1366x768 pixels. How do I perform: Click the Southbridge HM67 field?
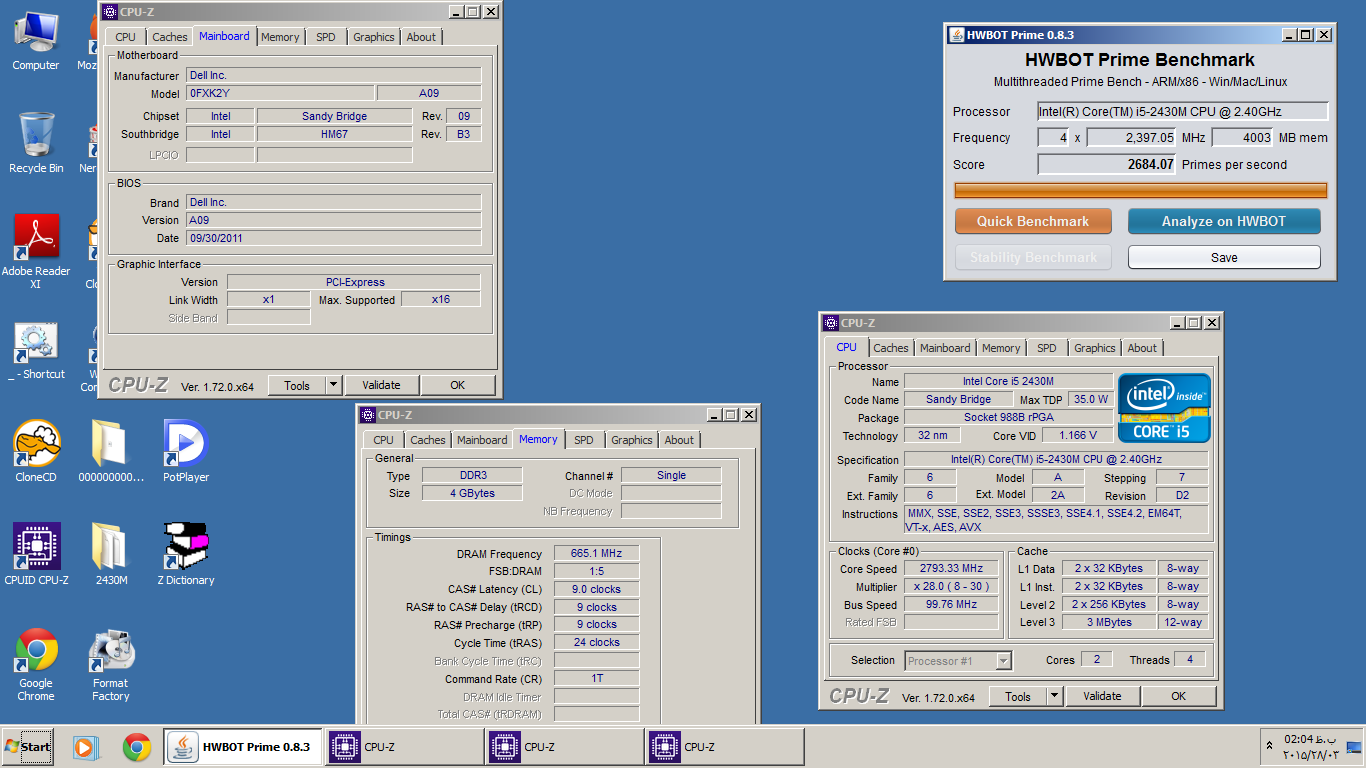[x=334, y=134]
